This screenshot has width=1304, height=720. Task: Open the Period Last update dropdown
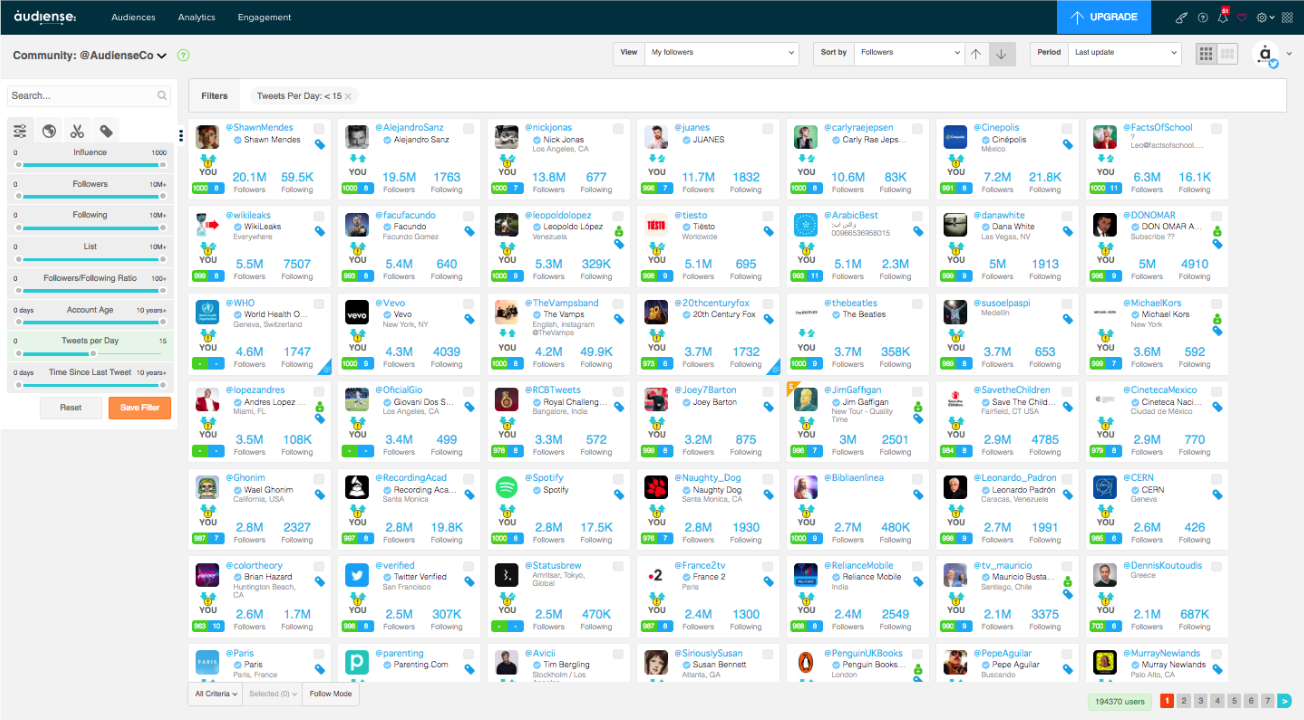pyautogui.click(x=1124, y=53)
